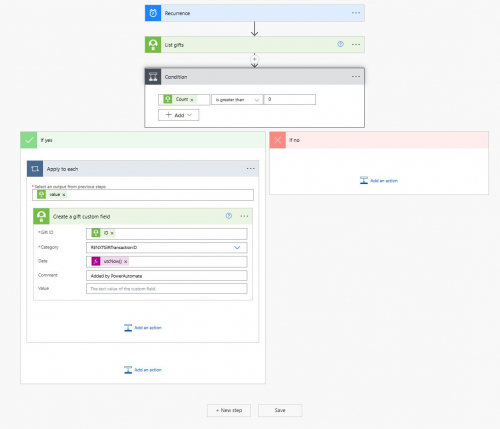Click the Save button
Screen dimensions: 500x429
point(280,410)
